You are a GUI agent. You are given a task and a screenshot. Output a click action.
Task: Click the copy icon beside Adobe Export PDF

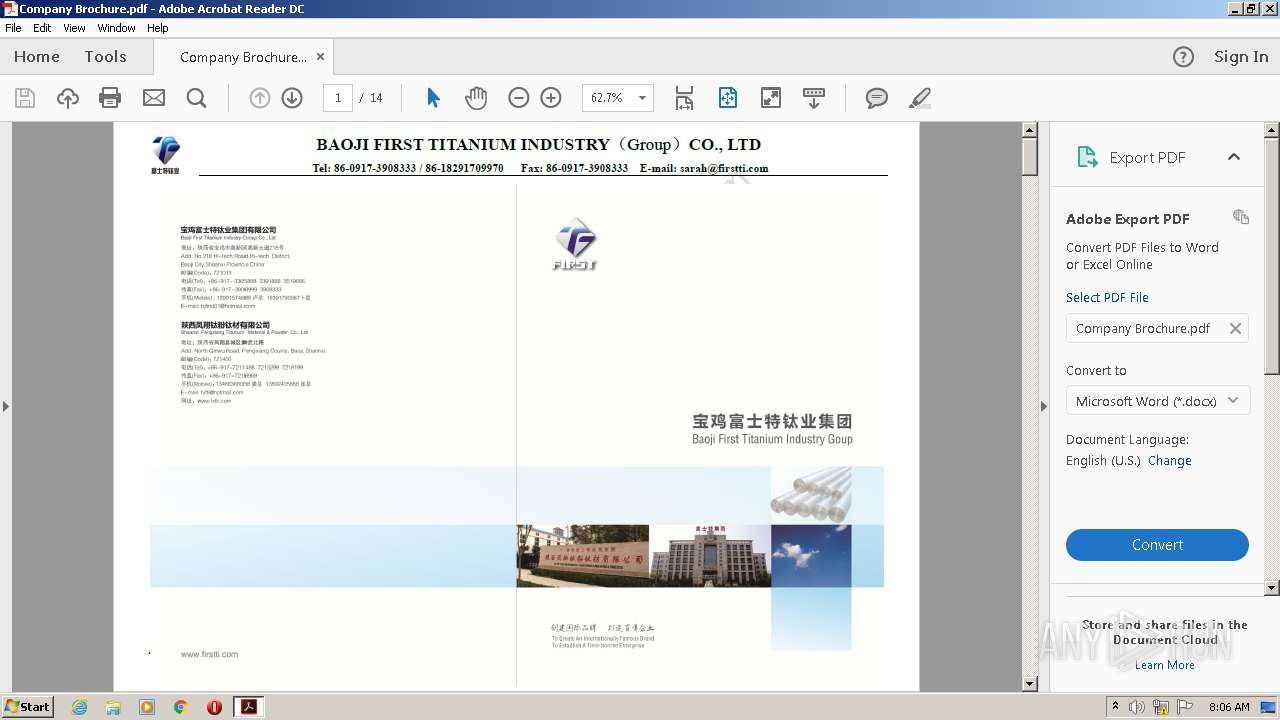(x=1241, y=217)
